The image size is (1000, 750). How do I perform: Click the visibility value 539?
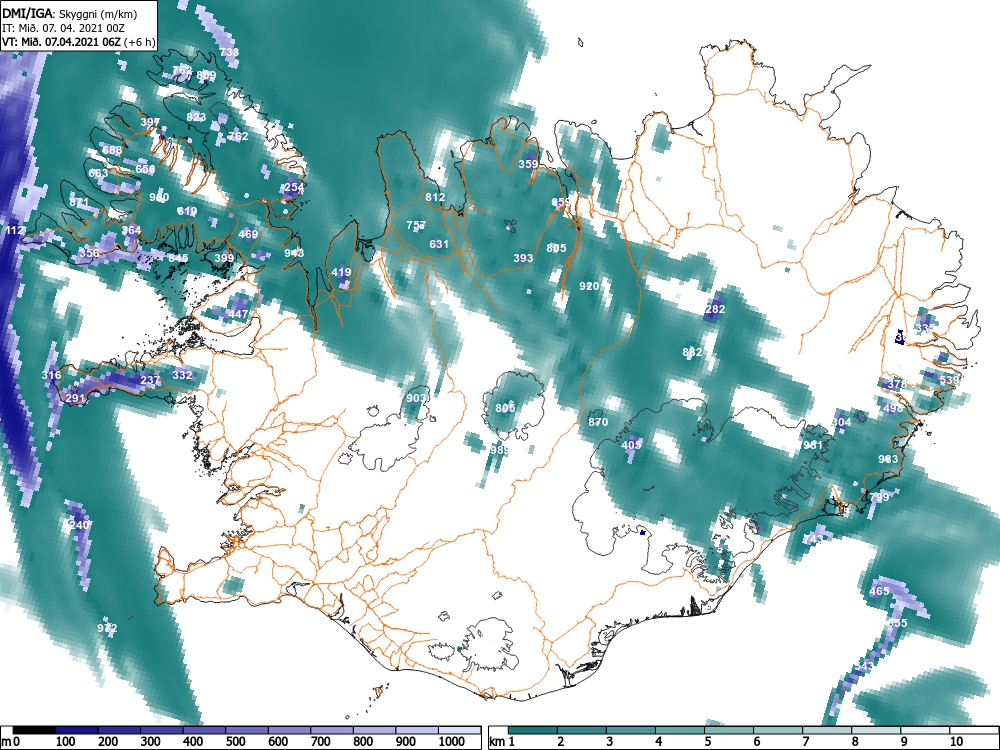(949, 380)
